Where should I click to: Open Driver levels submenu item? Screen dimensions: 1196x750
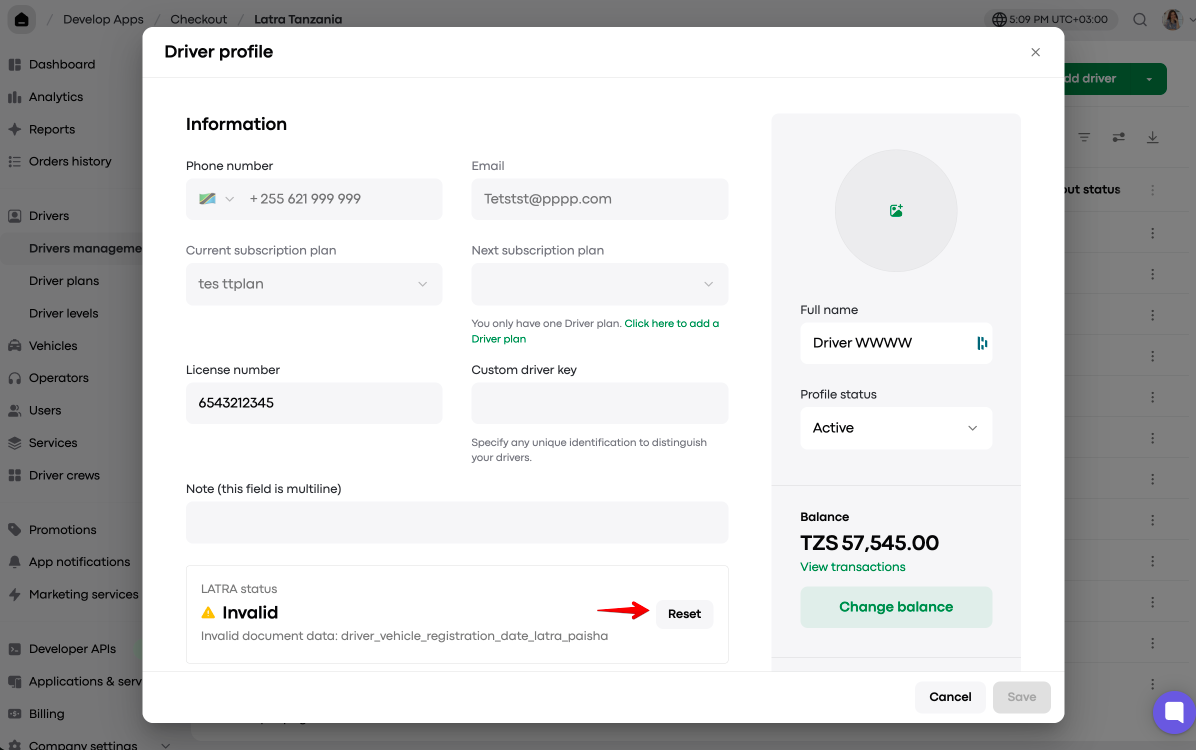(x=63, y=314)
